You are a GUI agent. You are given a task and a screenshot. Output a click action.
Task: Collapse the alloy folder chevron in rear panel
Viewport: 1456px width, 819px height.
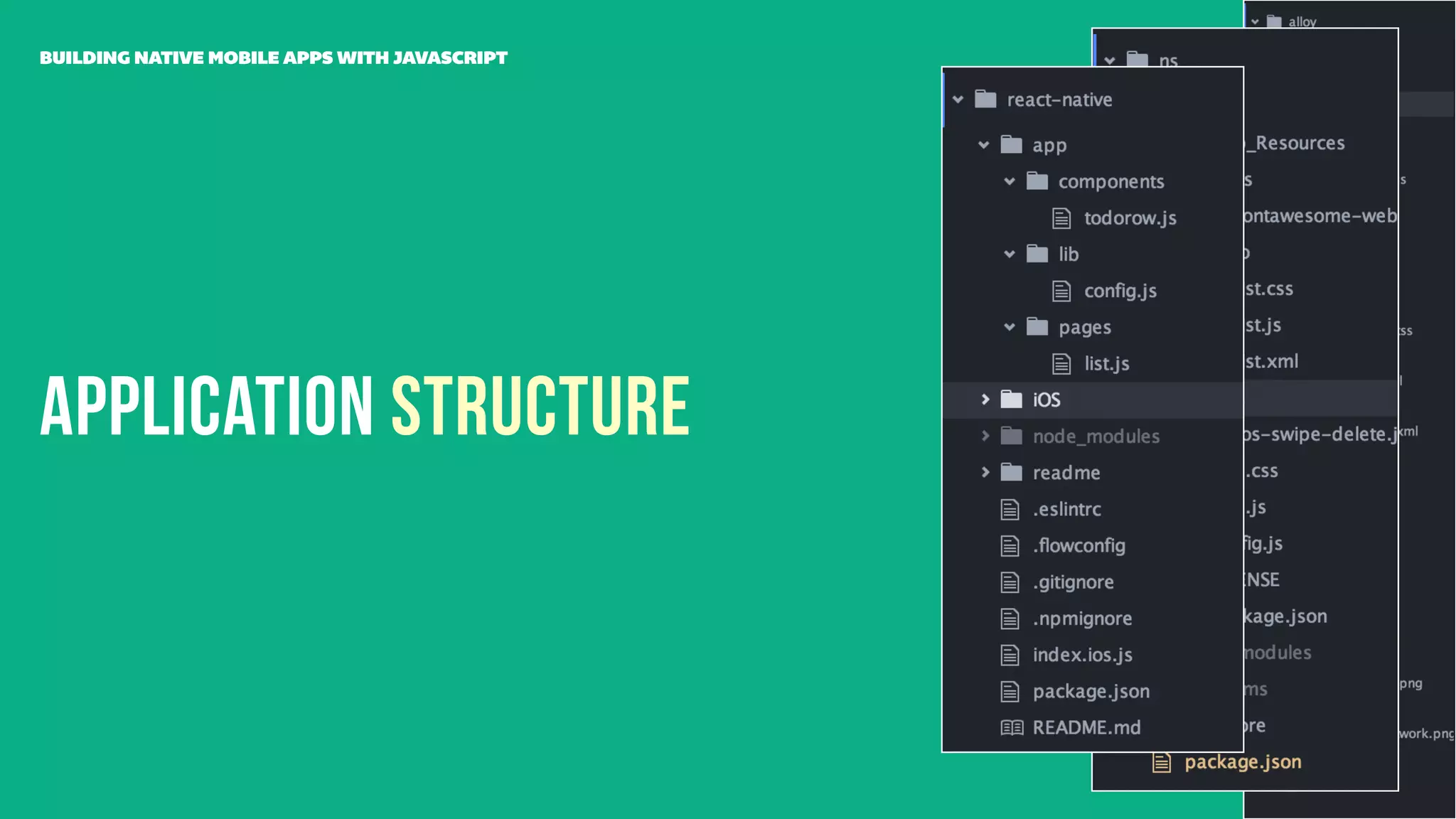pyautogui.click(x=1255, y=22)
